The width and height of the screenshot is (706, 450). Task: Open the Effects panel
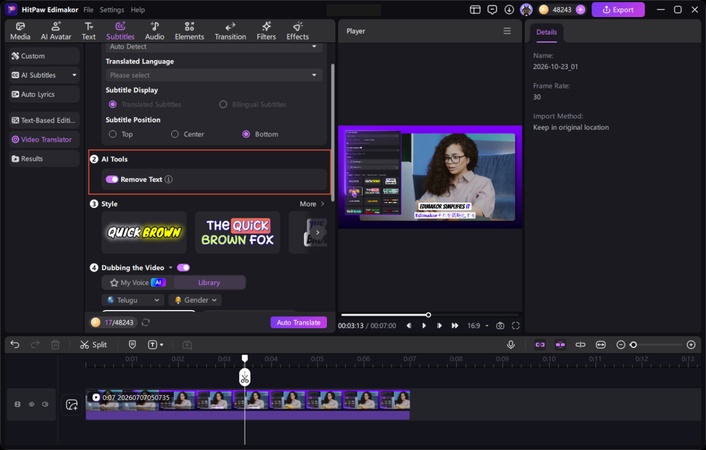point(298,31)
